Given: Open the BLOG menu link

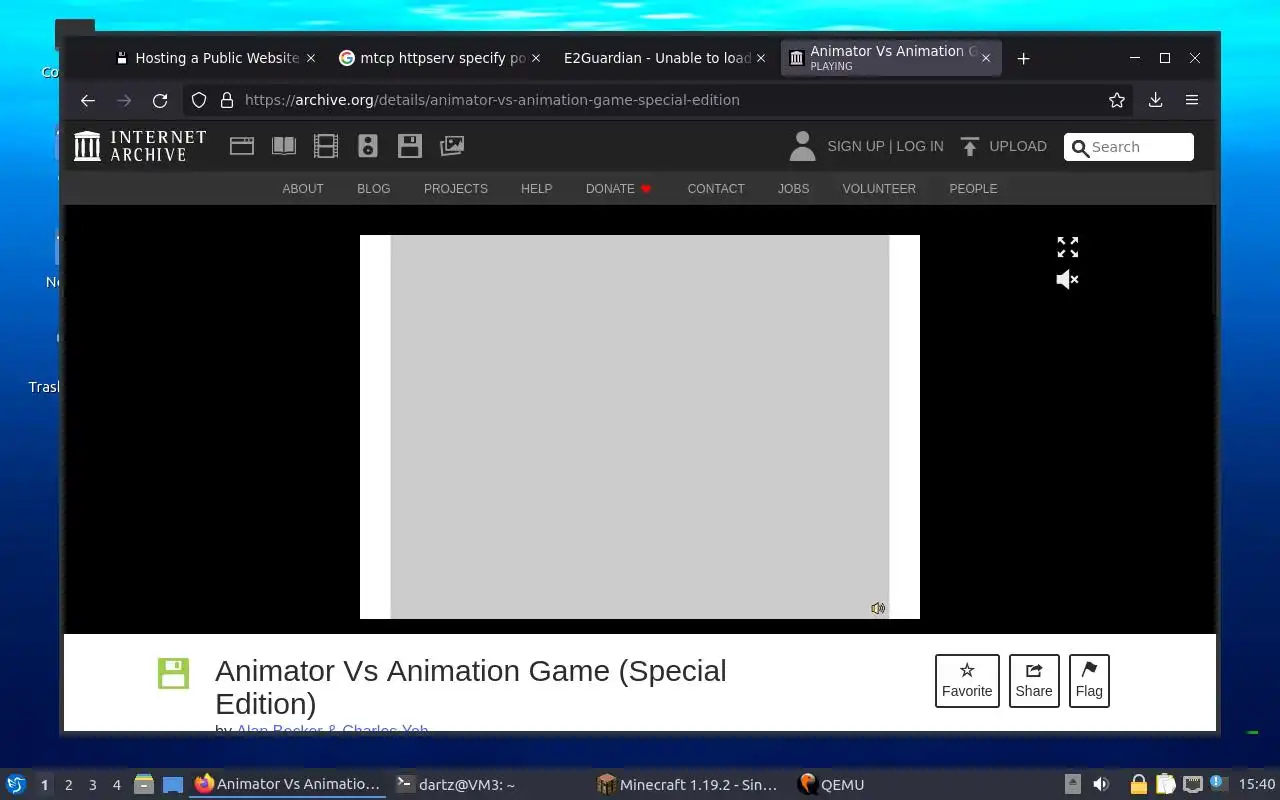Looking at the screenshot, I should point(374,189).
